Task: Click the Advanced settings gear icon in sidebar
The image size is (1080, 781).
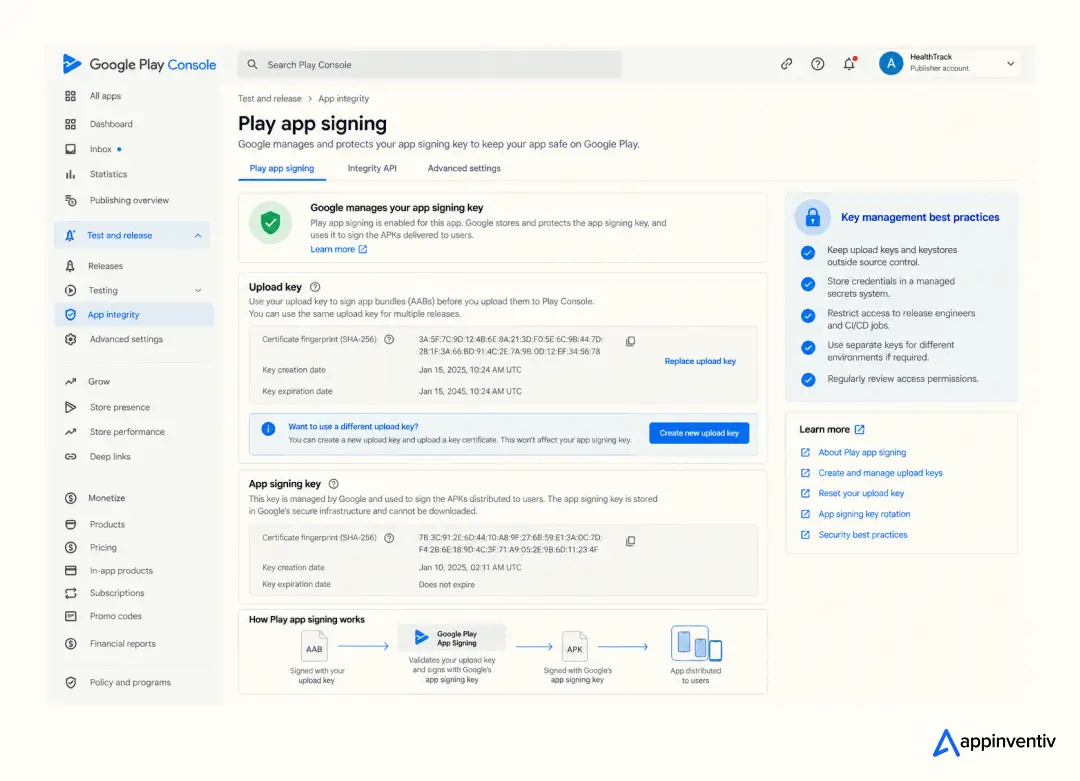Action: click(x=70, y=339)
